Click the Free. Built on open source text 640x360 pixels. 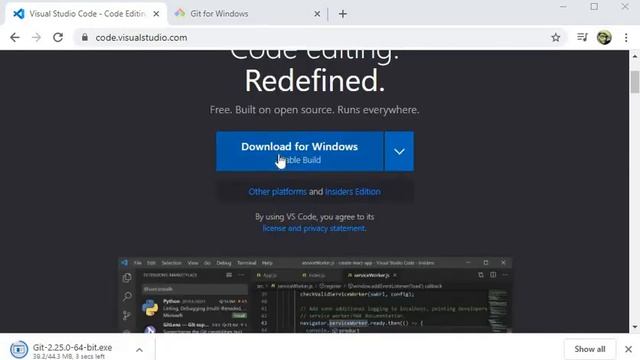tap(315, 110)
